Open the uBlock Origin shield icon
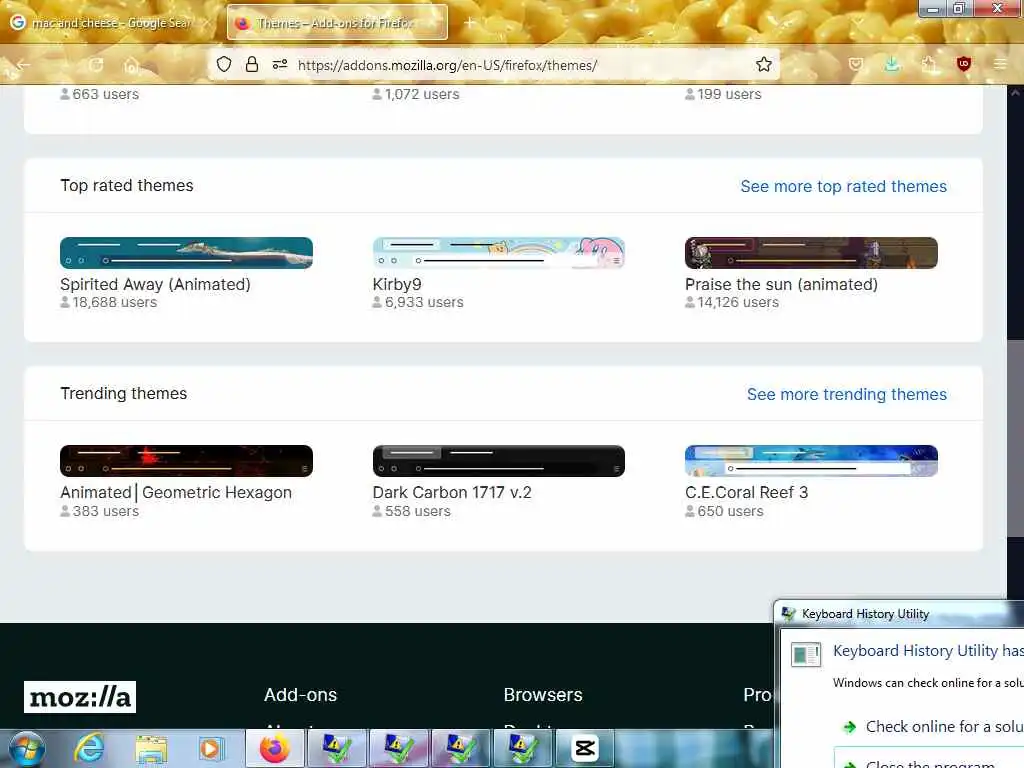Screen dimensions: 1024x768 [x=963, y=64]
